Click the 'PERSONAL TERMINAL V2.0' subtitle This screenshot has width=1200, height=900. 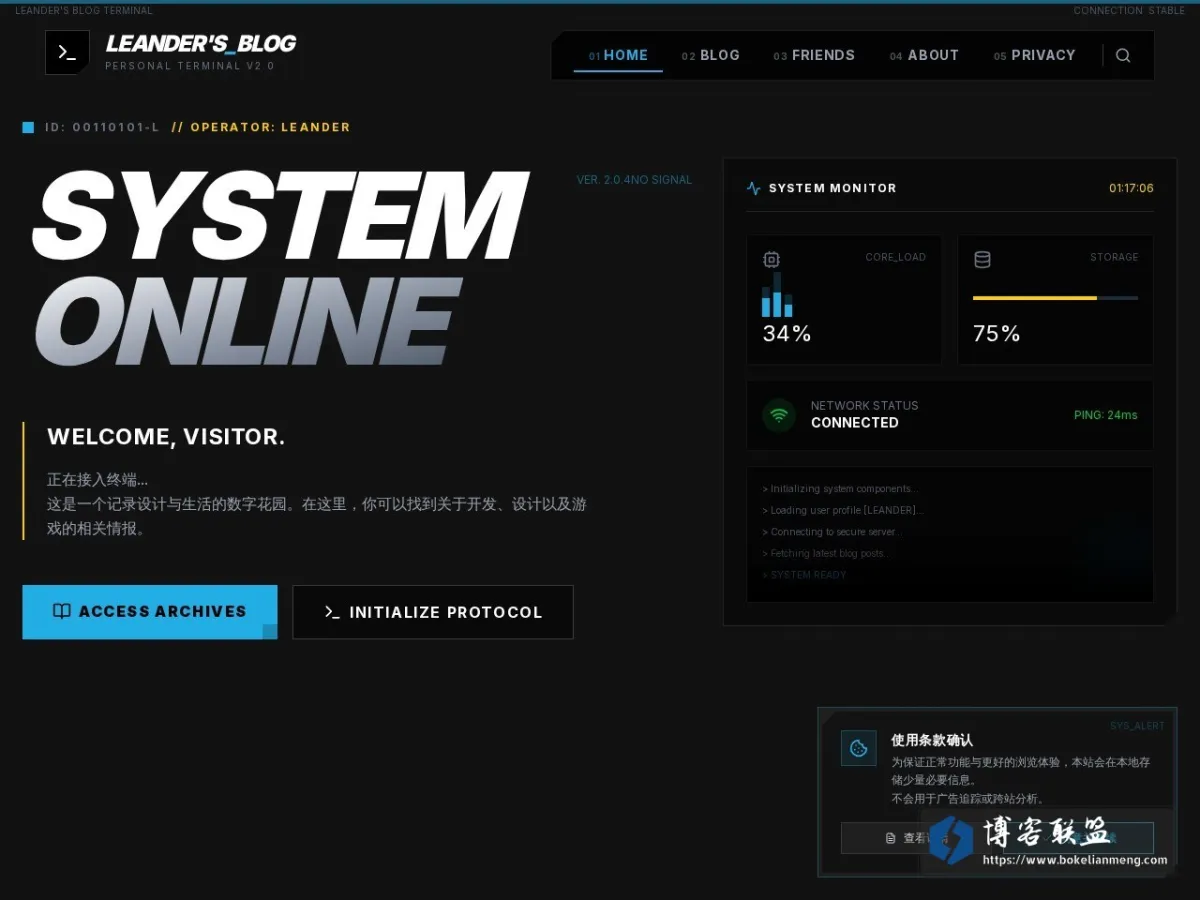(x=190, y=66)
